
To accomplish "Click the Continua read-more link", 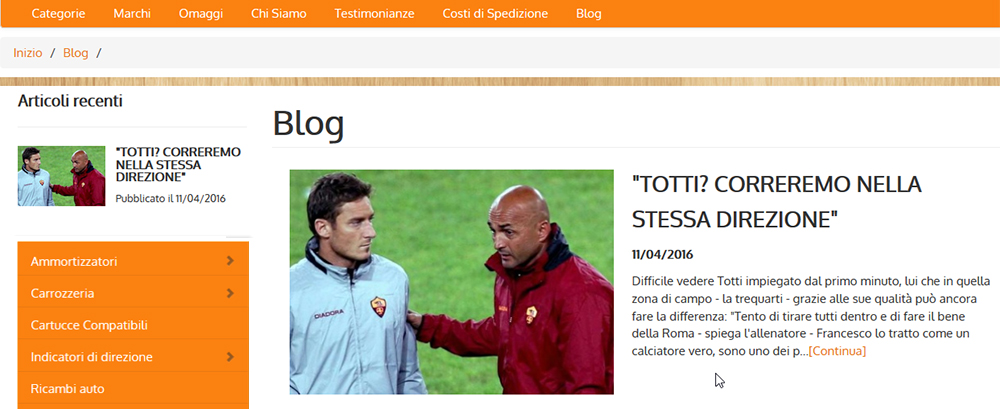I will pos(837,351).
